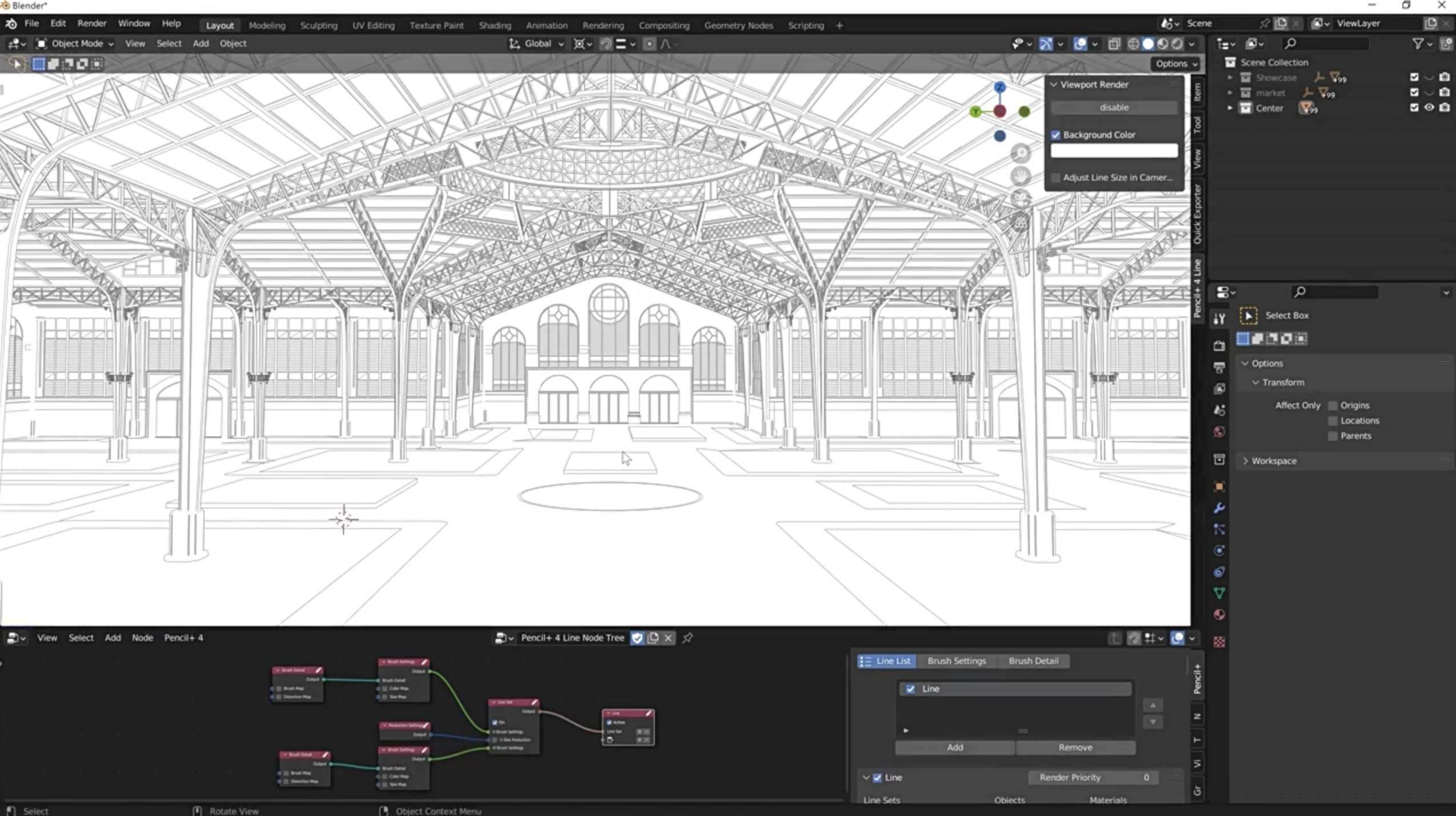Open the Material properties tab icon
This screenshot has height=816, width=1456.
tap(1219, 615)
